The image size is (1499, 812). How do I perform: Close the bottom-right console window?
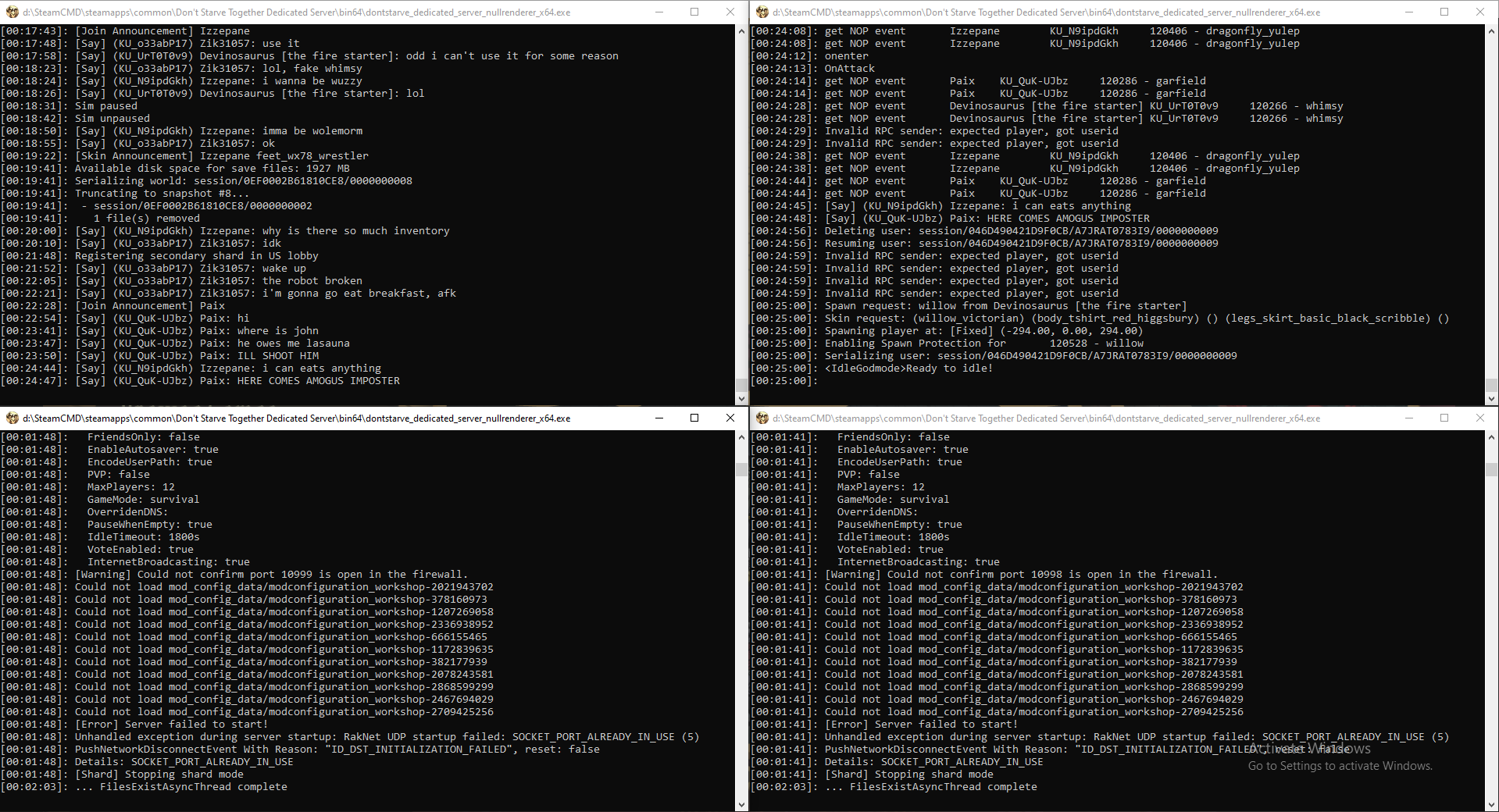tap(1480, 418)
